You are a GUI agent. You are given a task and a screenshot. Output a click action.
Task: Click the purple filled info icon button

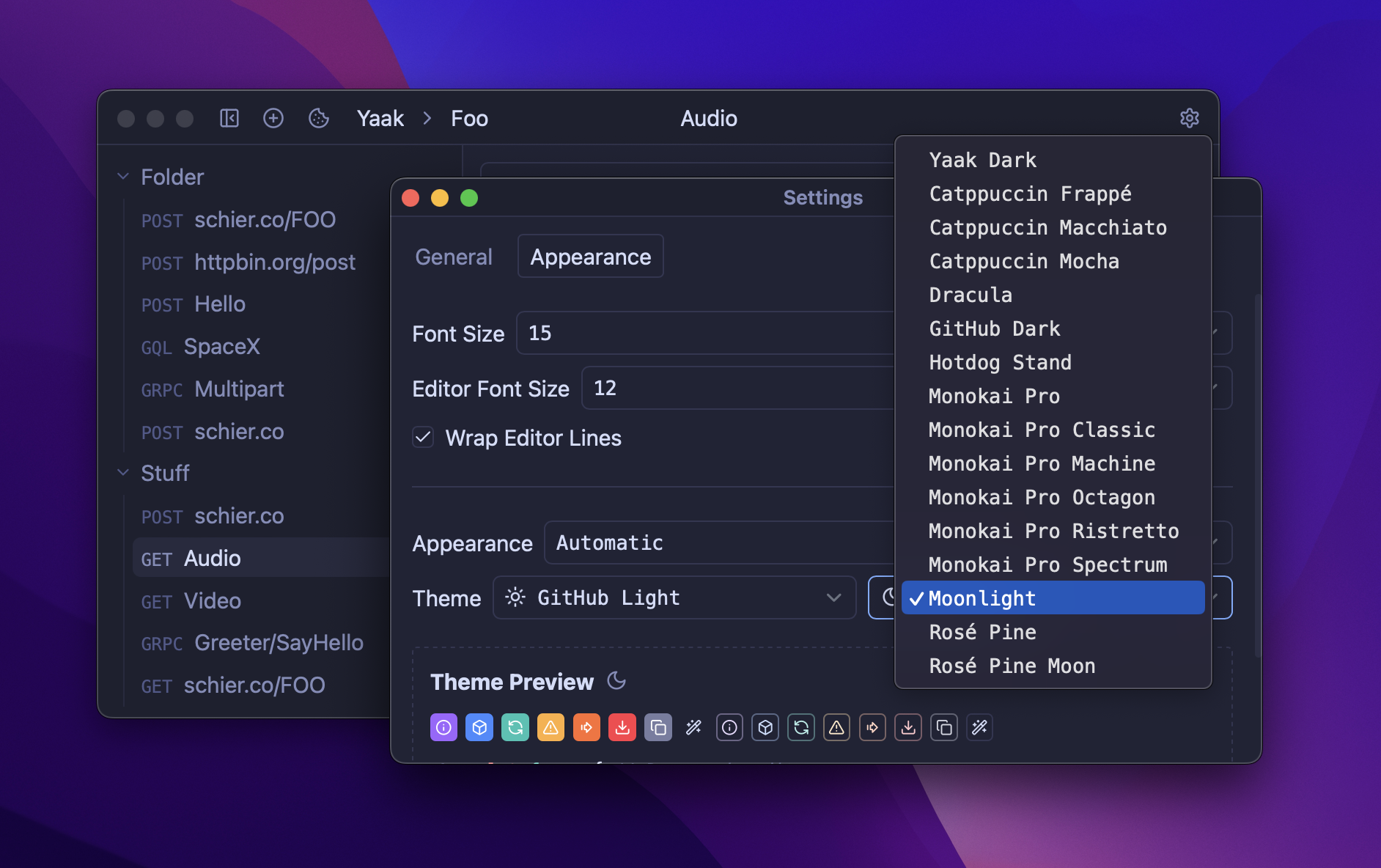443,727
